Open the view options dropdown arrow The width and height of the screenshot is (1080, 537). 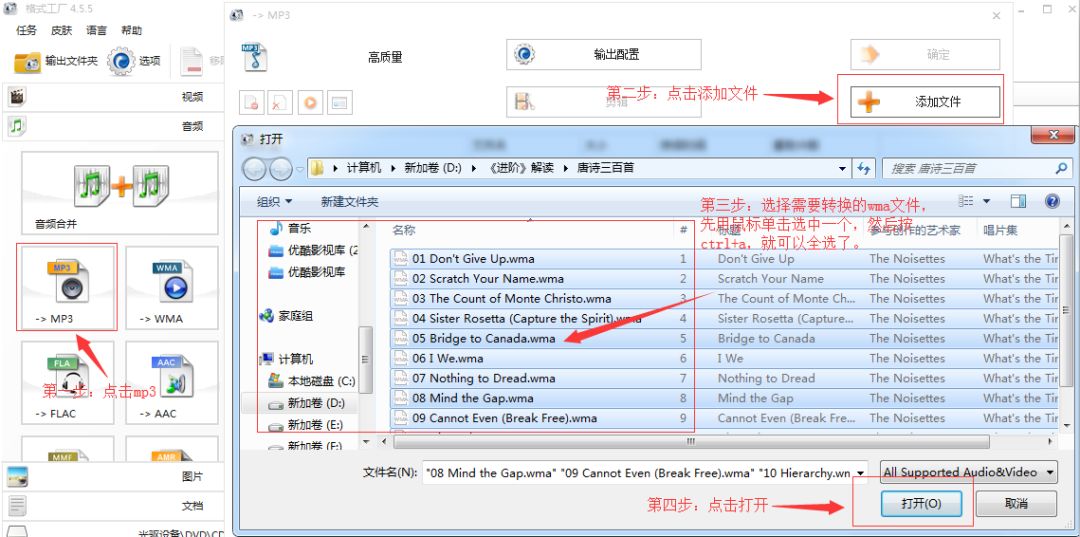[x=986, y=202]
